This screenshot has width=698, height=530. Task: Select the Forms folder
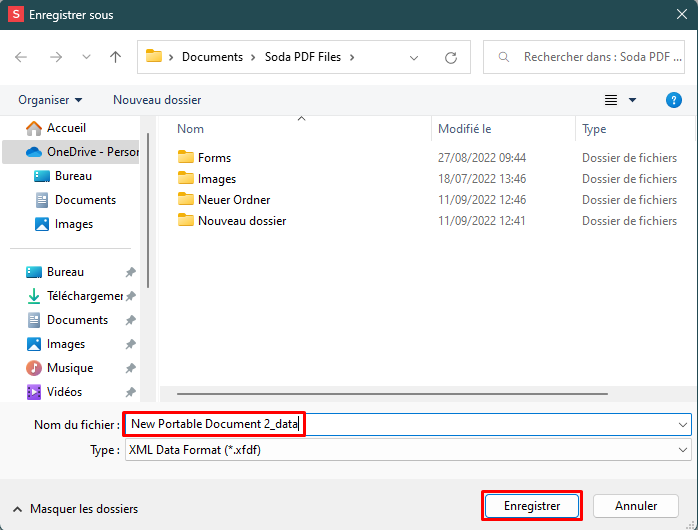[214, 158]
